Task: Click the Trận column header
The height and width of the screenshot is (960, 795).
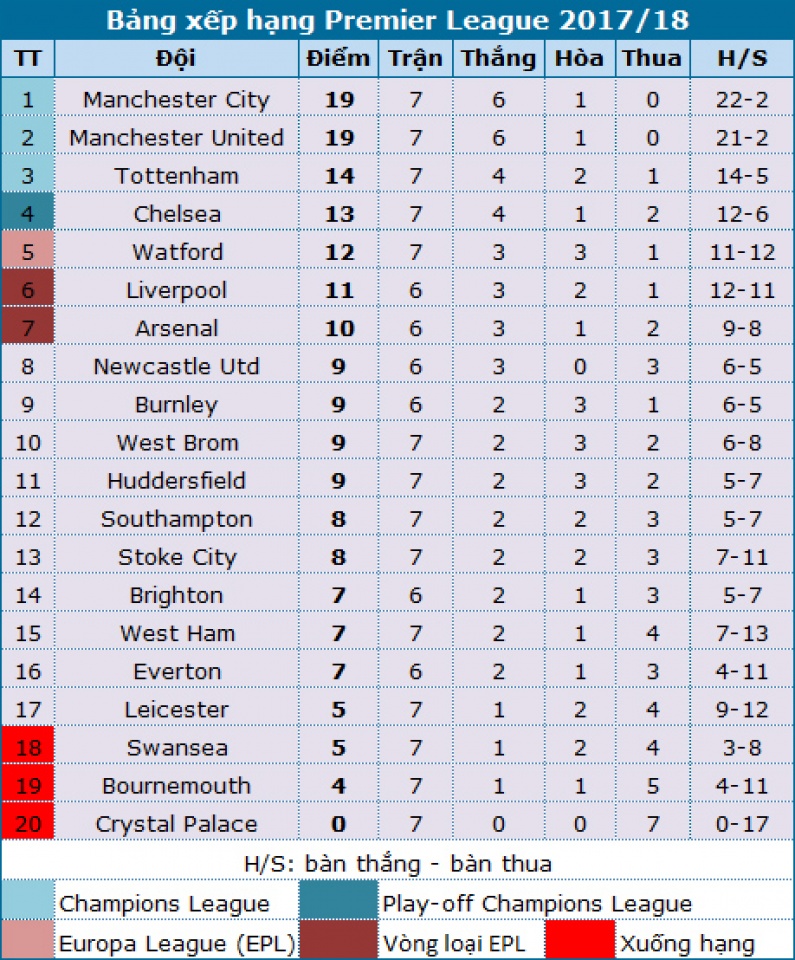Action: [x=415, y=59]
